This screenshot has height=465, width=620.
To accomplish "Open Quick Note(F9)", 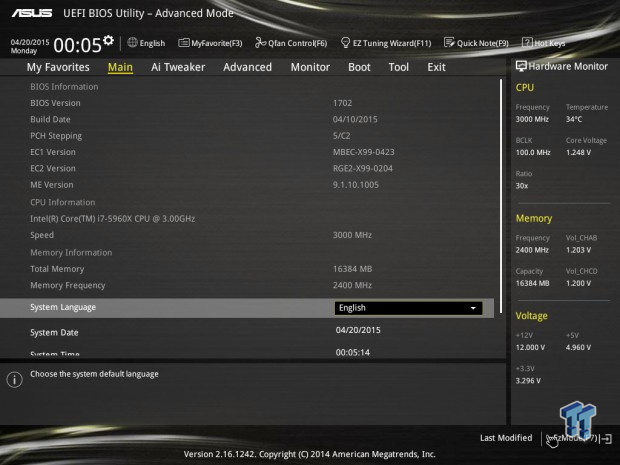I will pos(476,43).
